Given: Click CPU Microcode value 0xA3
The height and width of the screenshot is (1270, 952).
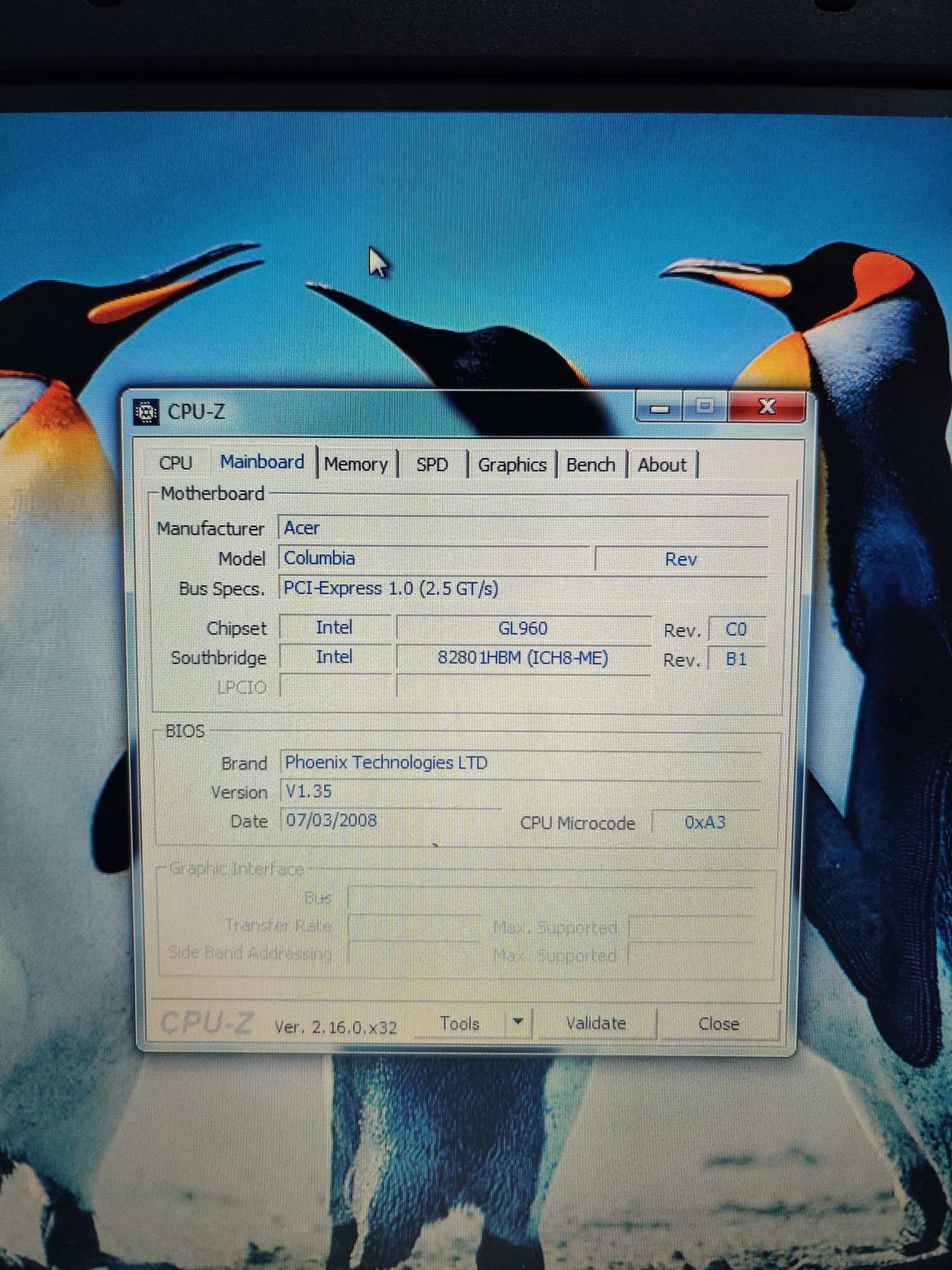Looking at the screenshot, I should 705,823.
